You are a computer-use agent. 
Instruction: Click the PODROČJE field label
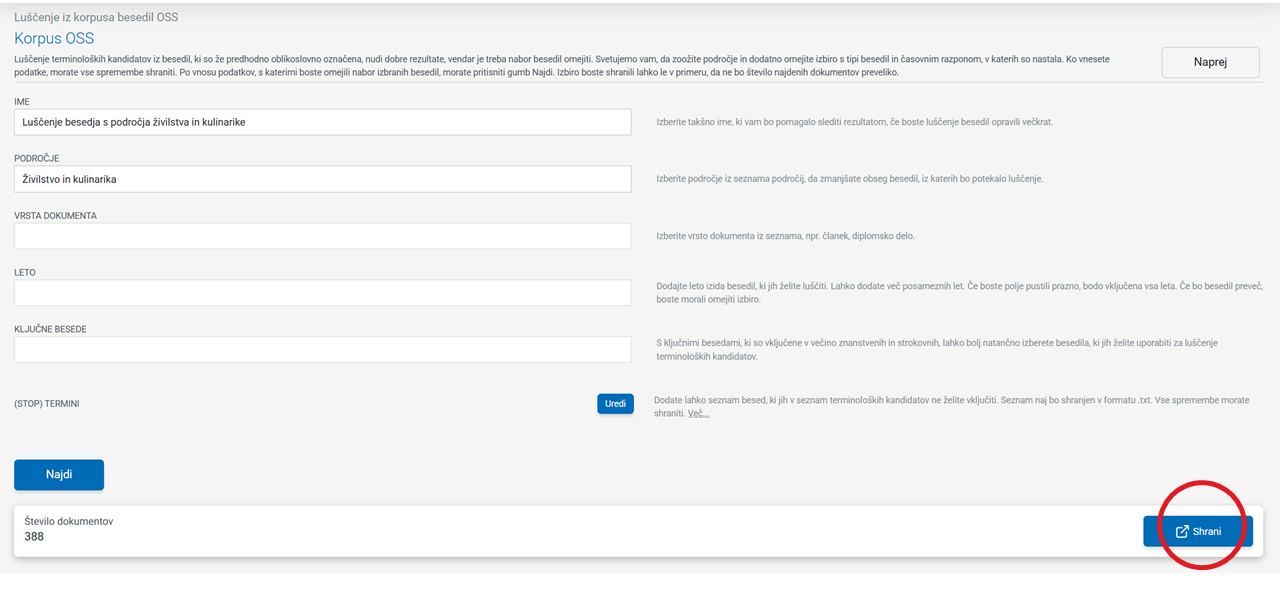click(x=38, y=159)
